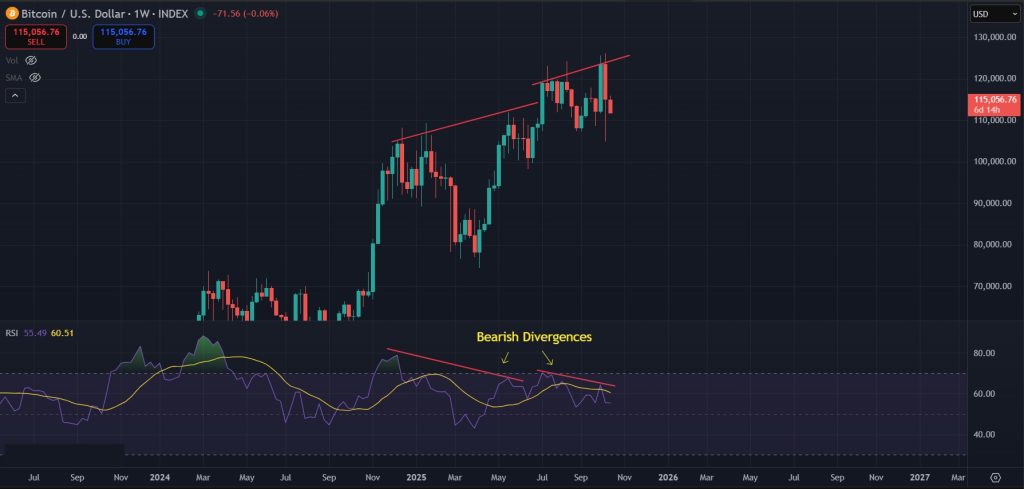Viewport: 1024px width, 489px height.
Task: Click the green market status dot
Action: (x=200, y=13)
